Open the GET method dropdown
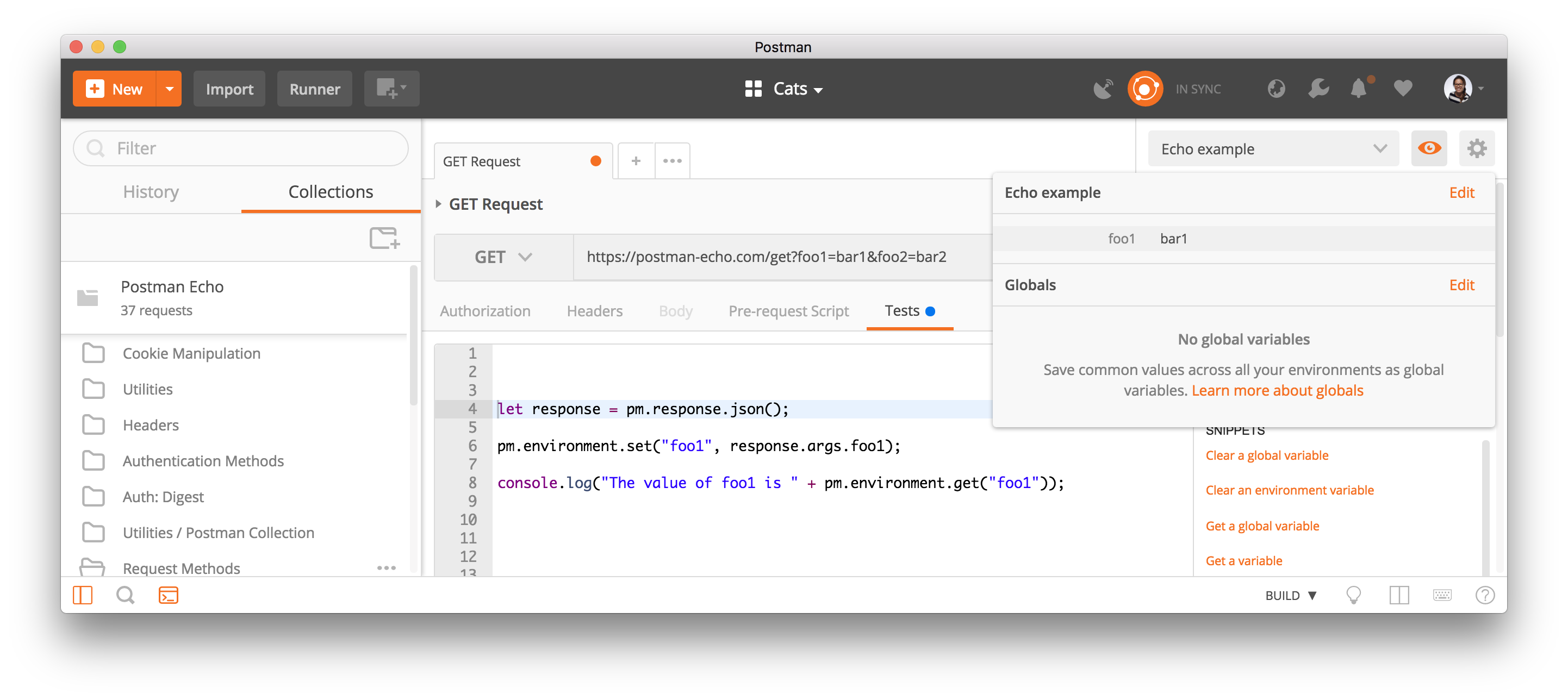This screenshot has width=1568, height=700. tap(503, 258)
